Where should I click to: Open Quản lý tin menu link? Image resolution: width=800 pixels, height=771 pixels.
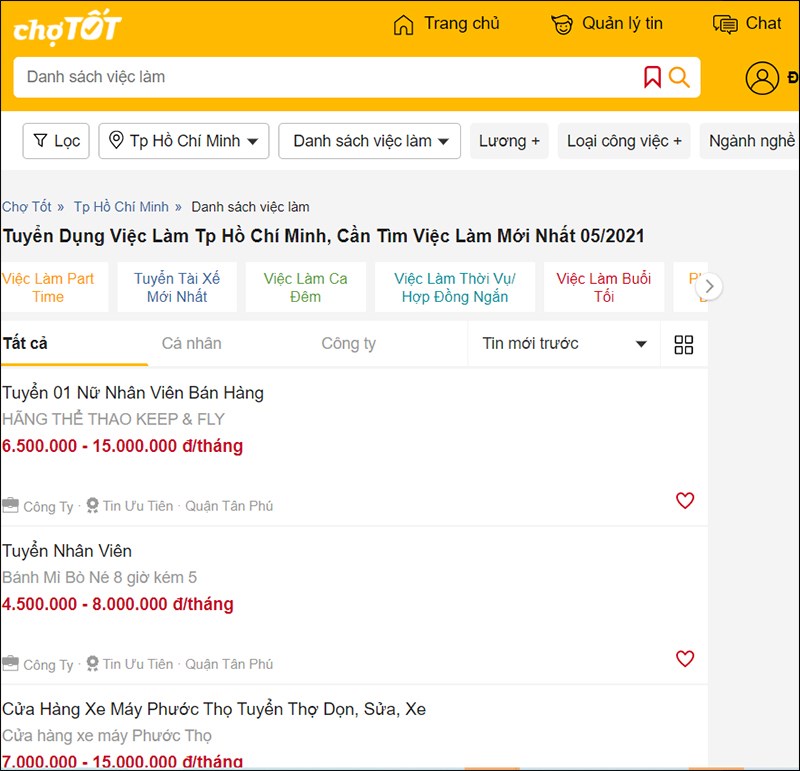[x=622, y=23]
